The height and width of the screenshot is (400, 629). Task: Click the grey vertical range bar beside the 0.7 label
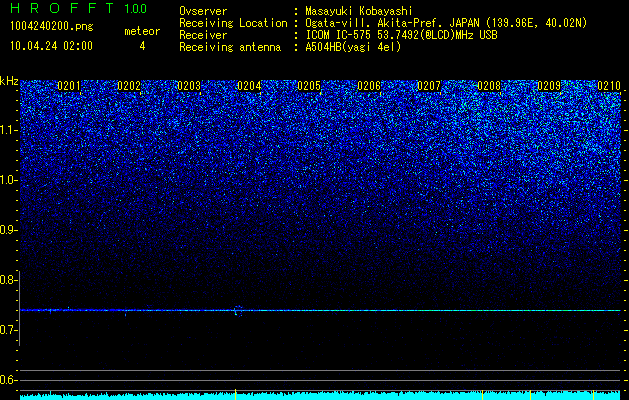(x=20, y=308)
